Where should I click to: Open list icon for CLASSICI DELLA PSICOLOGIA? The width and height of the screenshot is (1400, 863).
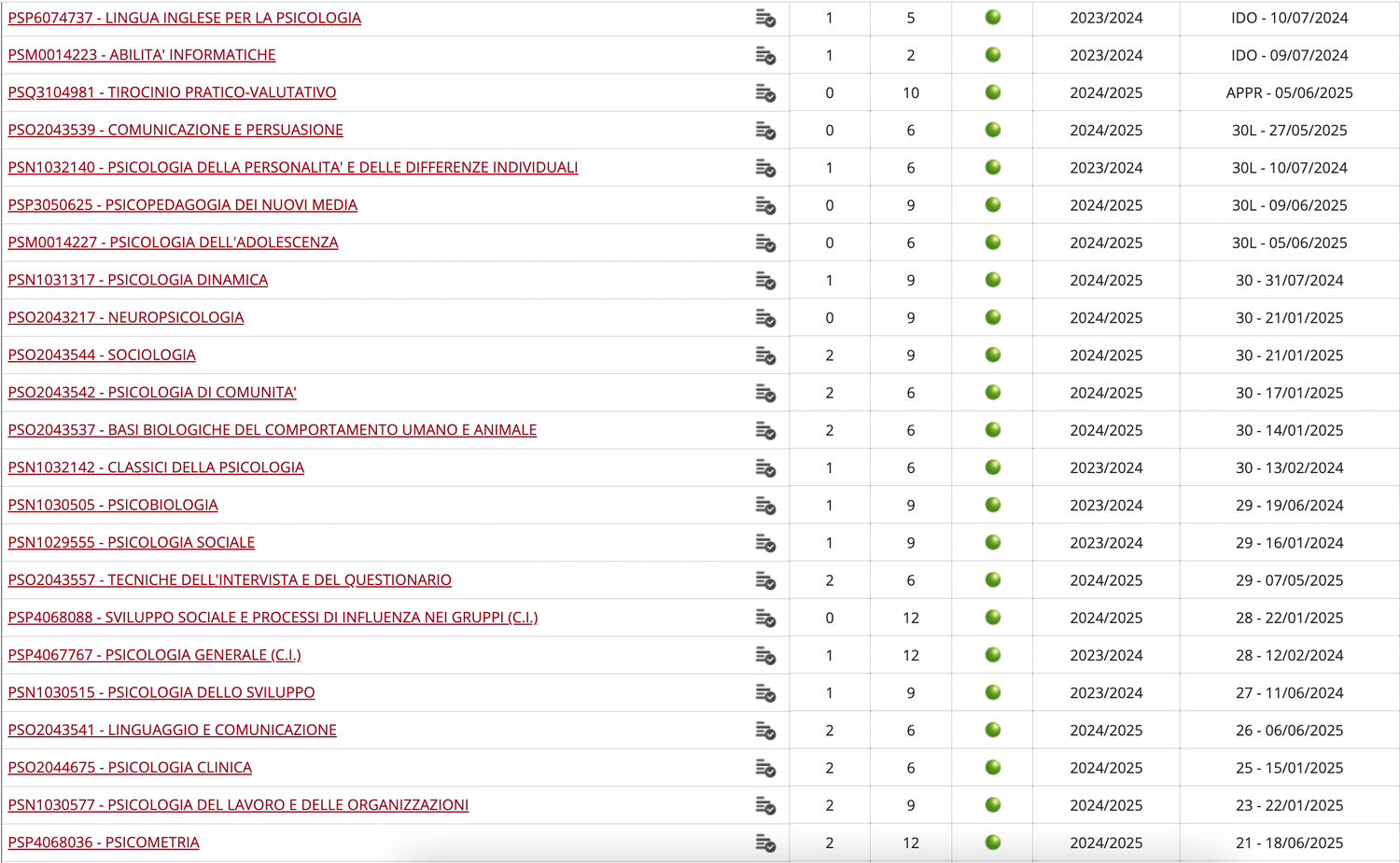pos(765,468)
